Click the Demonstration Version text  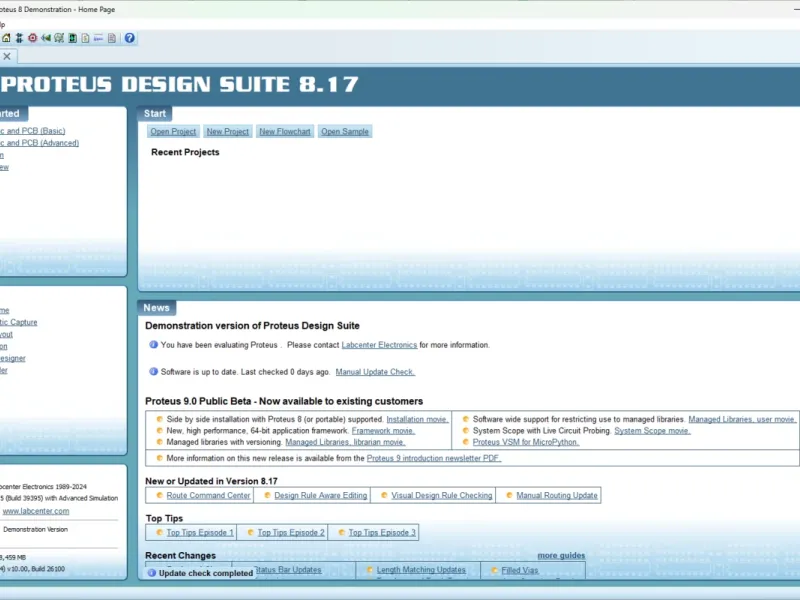point(35,530)
